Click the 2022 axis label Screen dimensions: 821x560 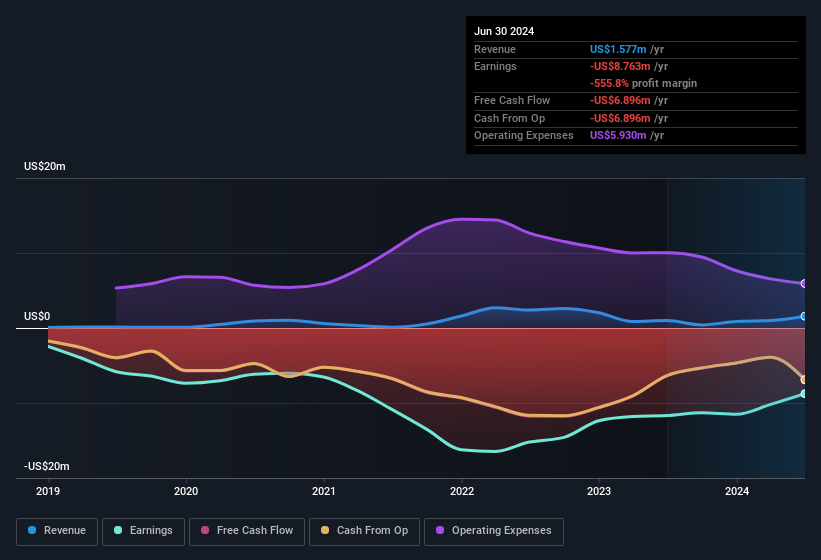click(462, 491)
